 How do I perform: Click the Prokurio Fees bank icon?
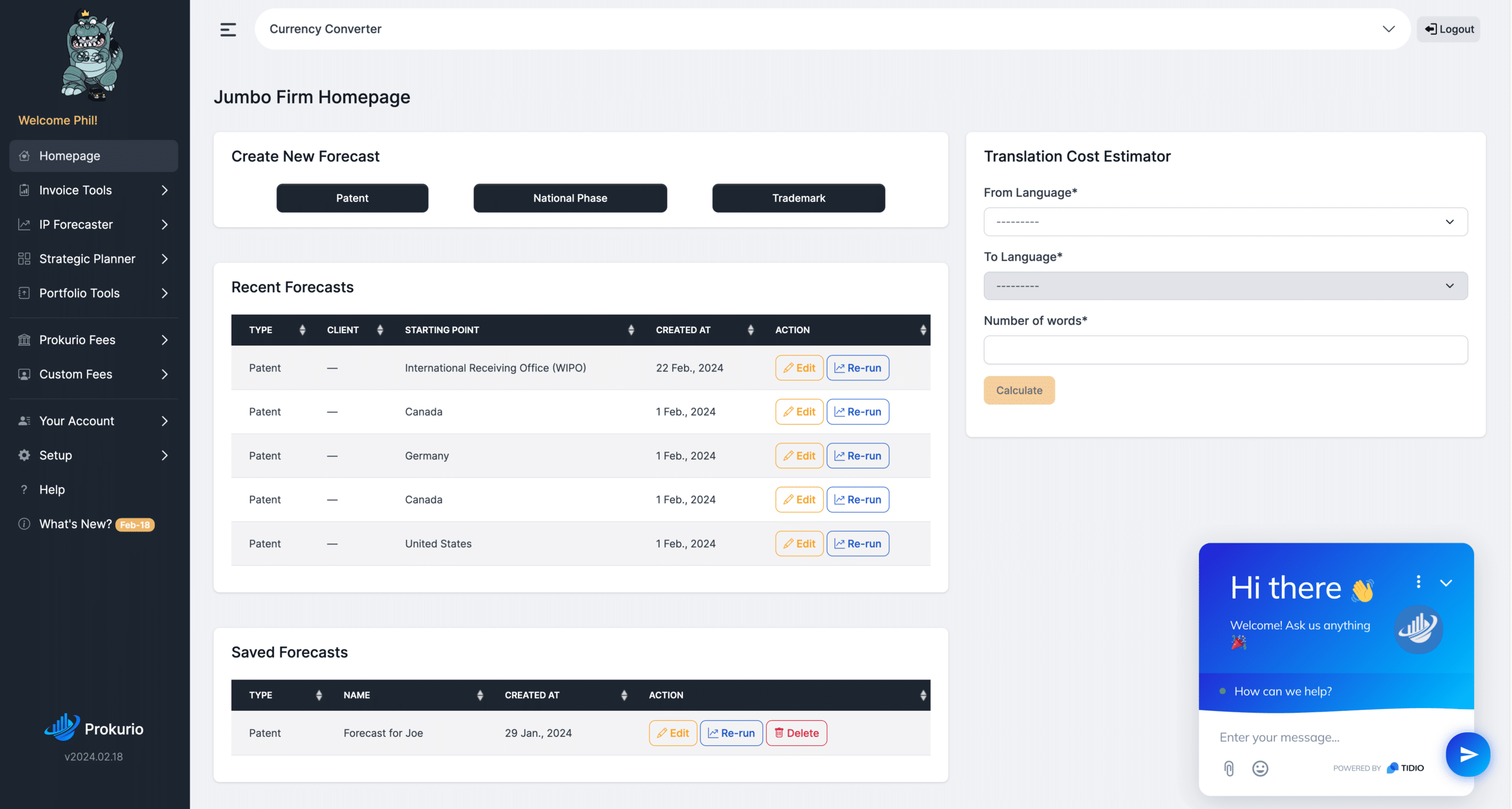pos(24,340)
